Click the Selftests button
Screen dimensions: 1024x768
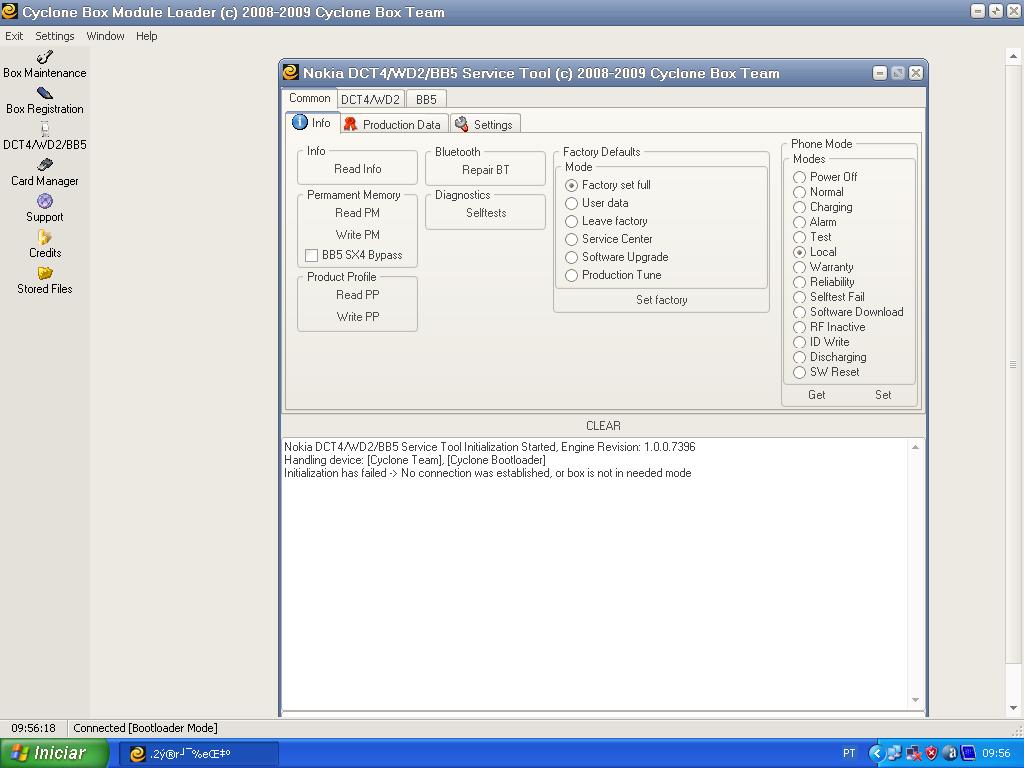point(486,213)
